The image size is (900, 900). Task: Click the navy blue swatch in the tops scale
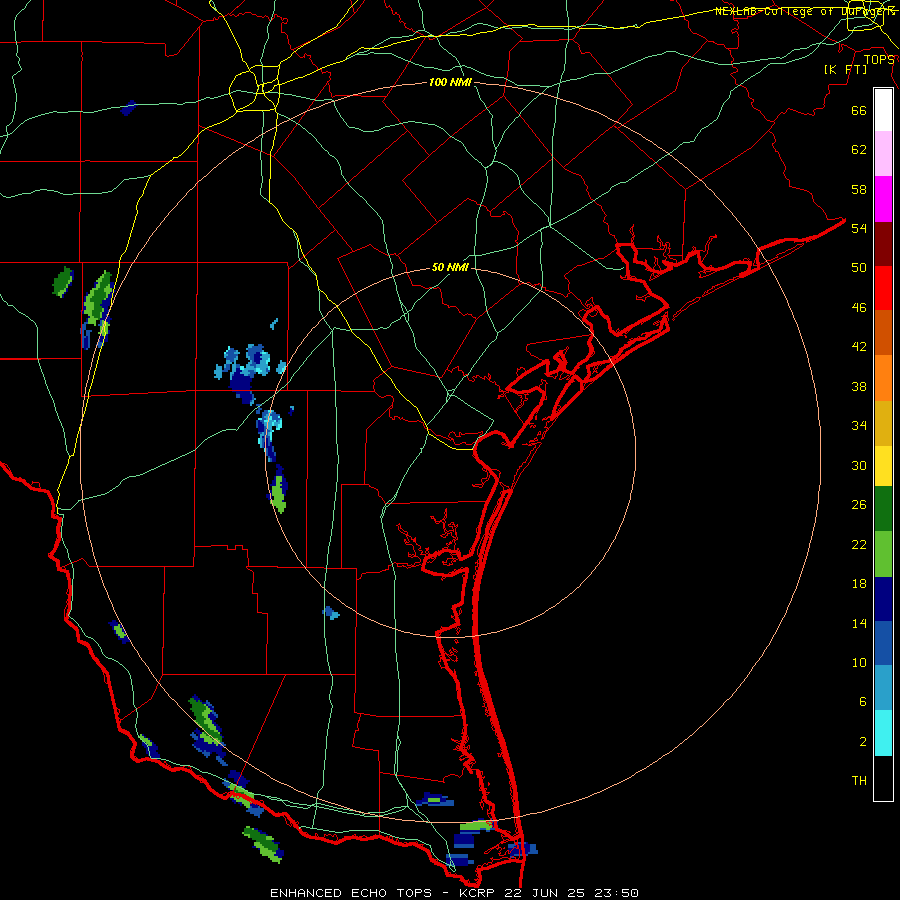[x=883, y=599]
